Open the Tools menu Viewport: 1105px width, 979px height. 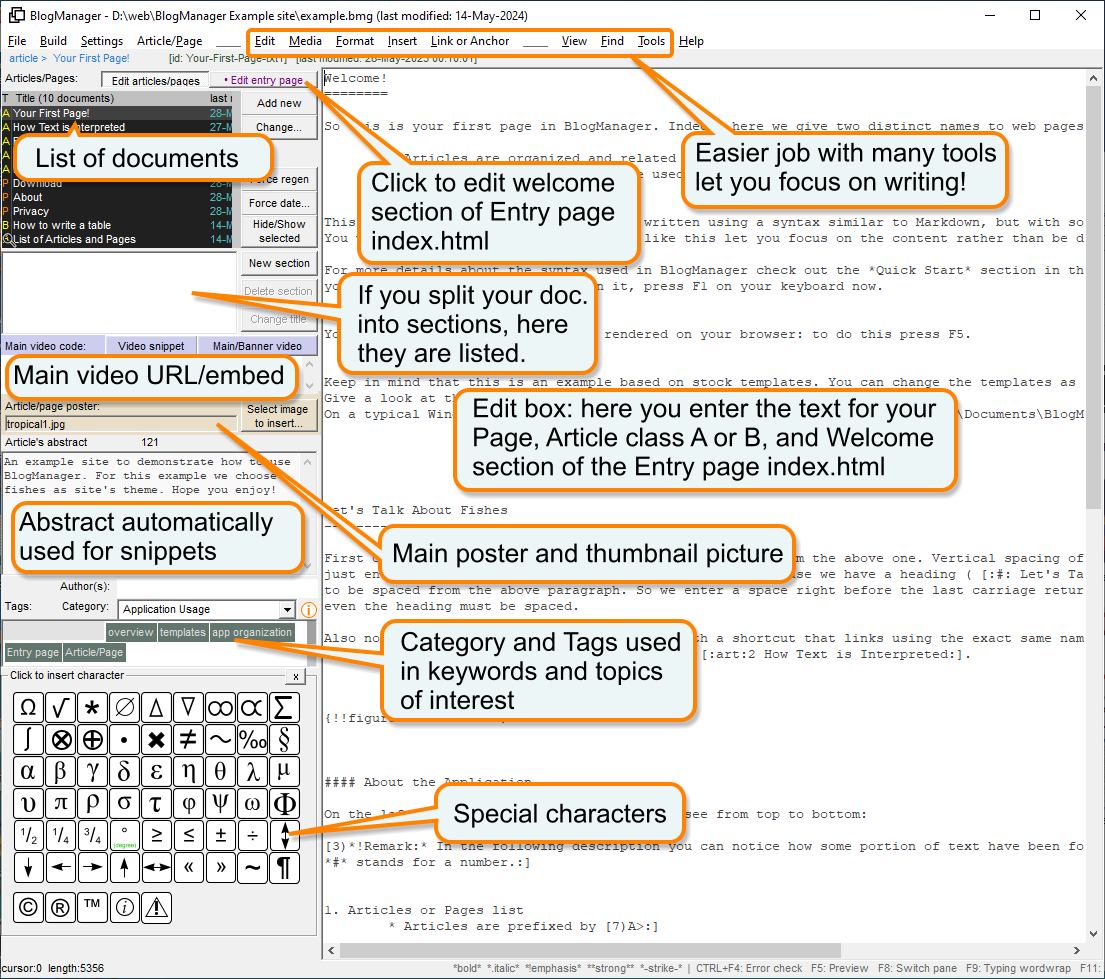tap(651, 42)
